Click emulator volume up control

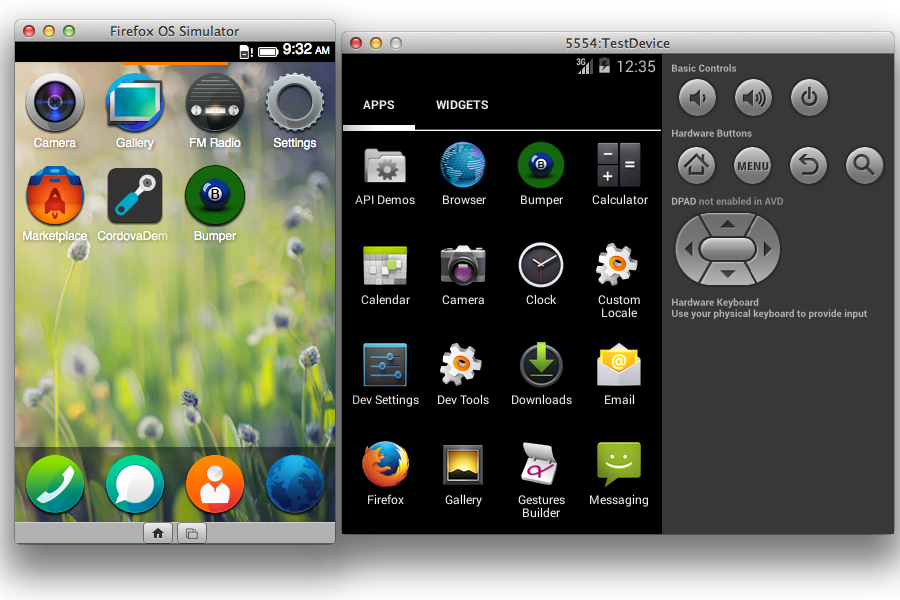click(753, 98)
